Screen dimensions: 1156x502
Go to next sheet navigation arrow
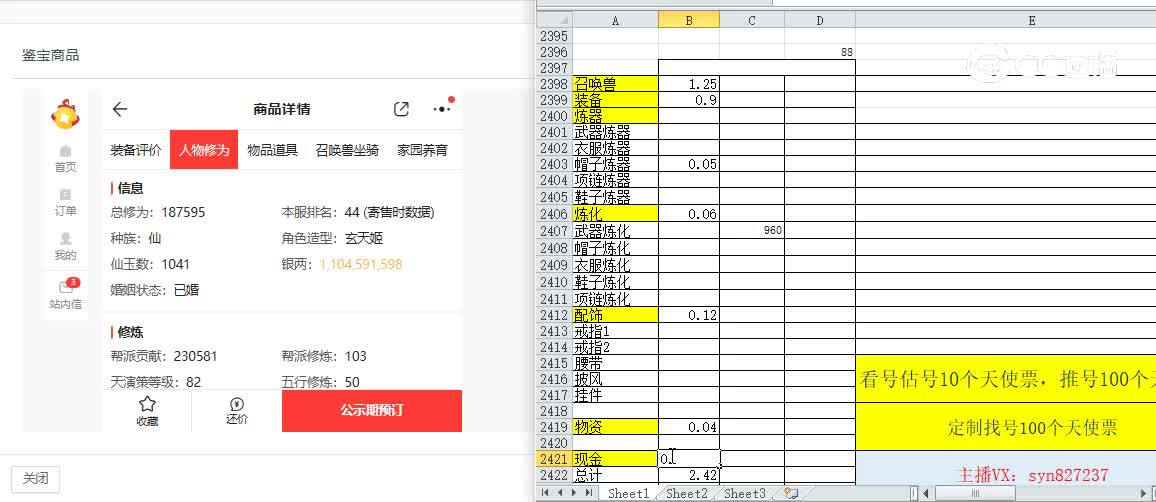coord(574,492)
